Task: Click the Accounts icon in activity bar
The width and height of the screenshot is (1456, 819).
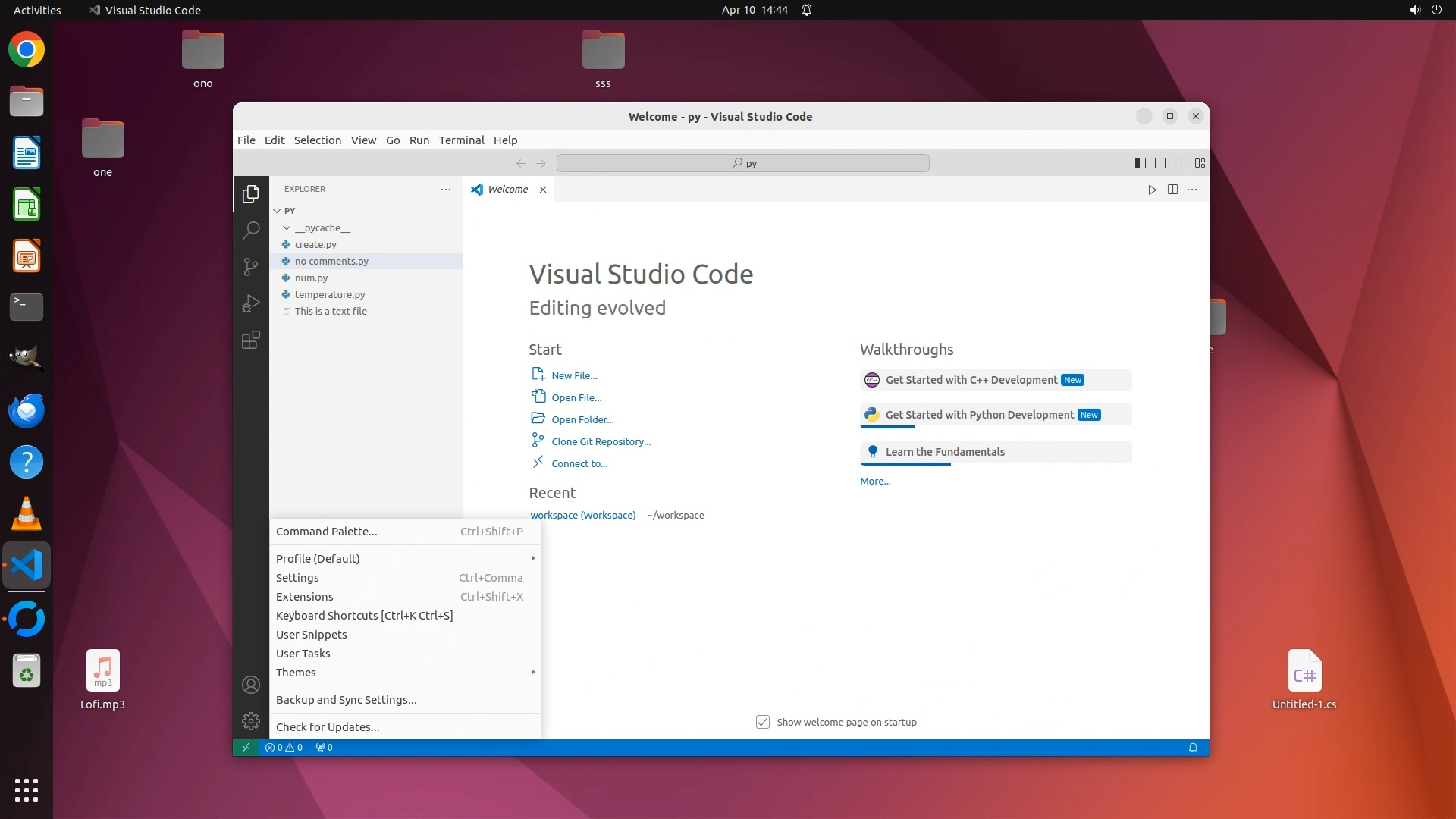Action: point(251,685)
